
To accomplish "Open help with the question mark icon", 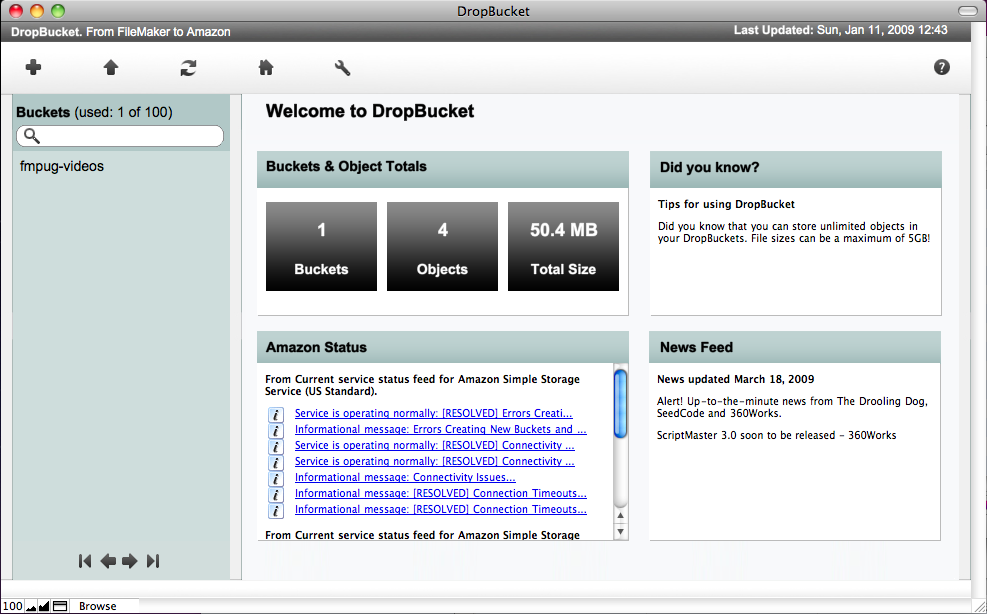I will click(x=942, y=67).
